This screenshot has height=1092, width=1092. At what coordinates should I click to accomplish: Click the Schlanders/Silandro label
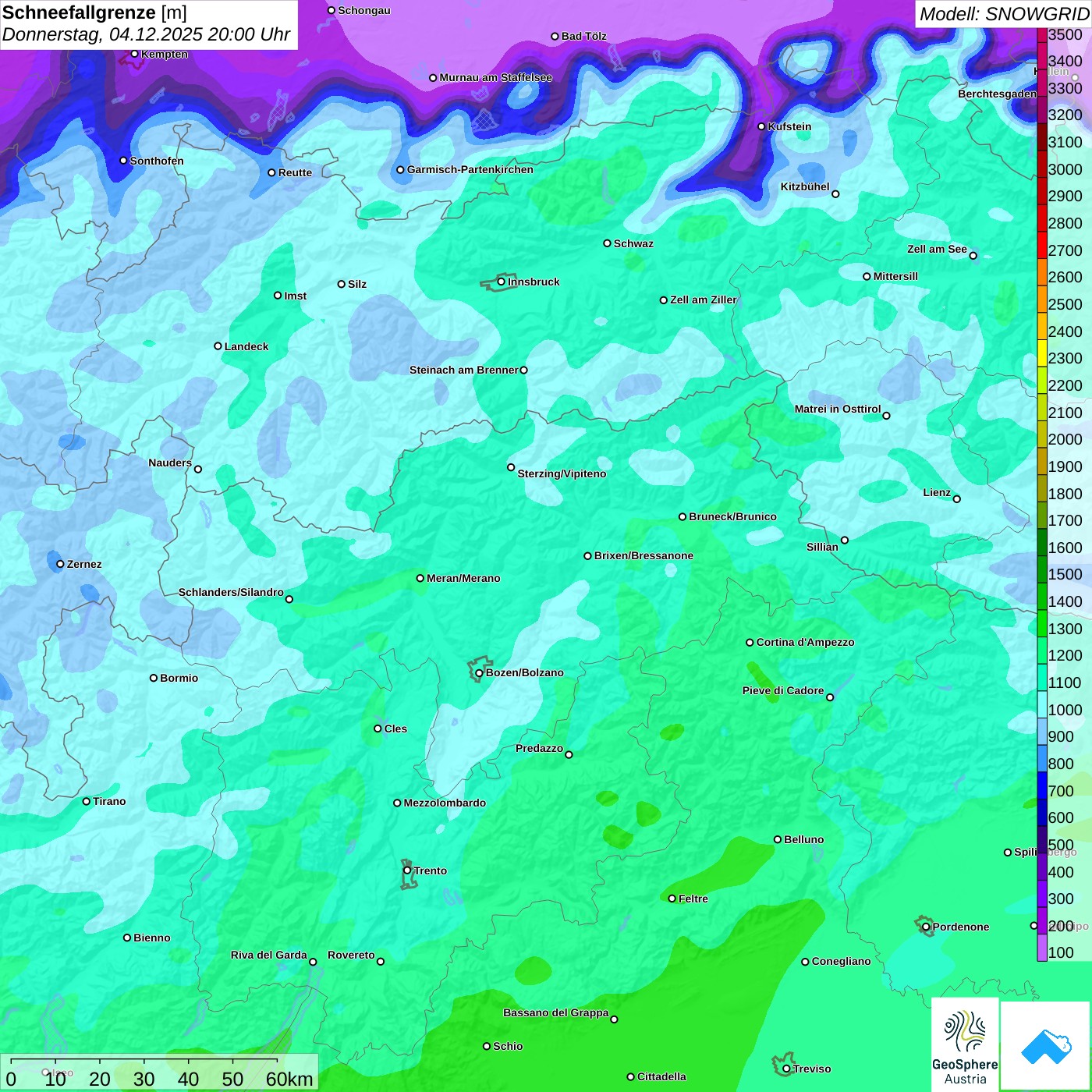point(231,592)
